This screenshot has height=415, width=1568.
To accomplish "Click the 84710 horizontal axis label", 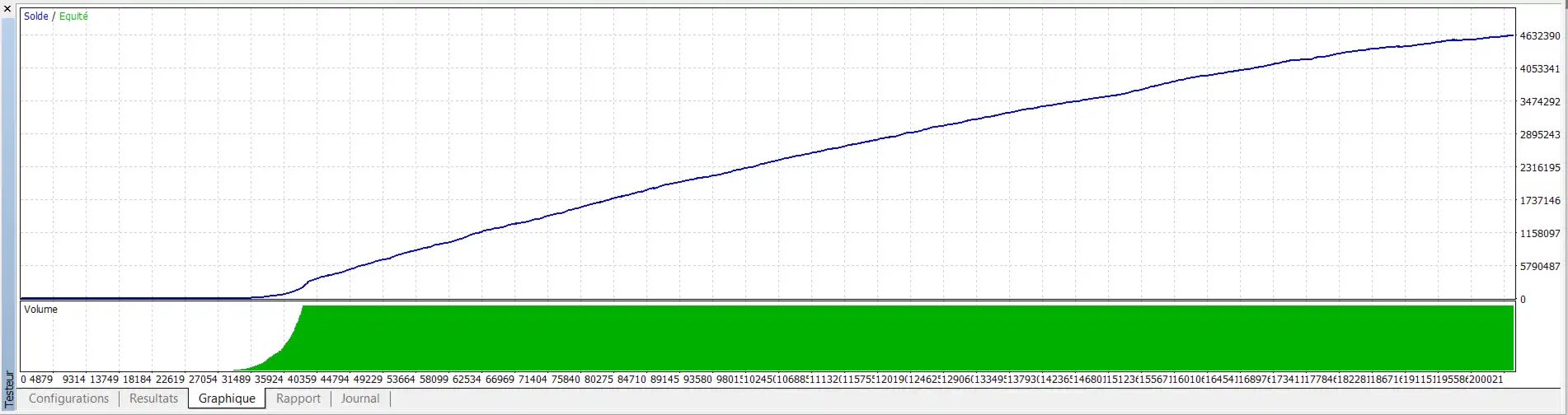I will (x=631, y=380).
